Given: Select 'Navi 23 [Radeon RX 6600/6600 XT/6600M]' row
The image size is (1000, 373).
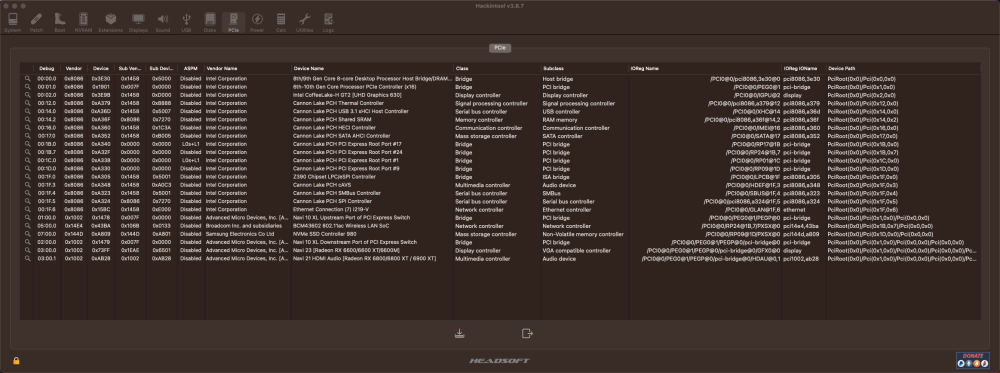Looking at the screenshot, I should pyautogui.click(x=500, y=251).
